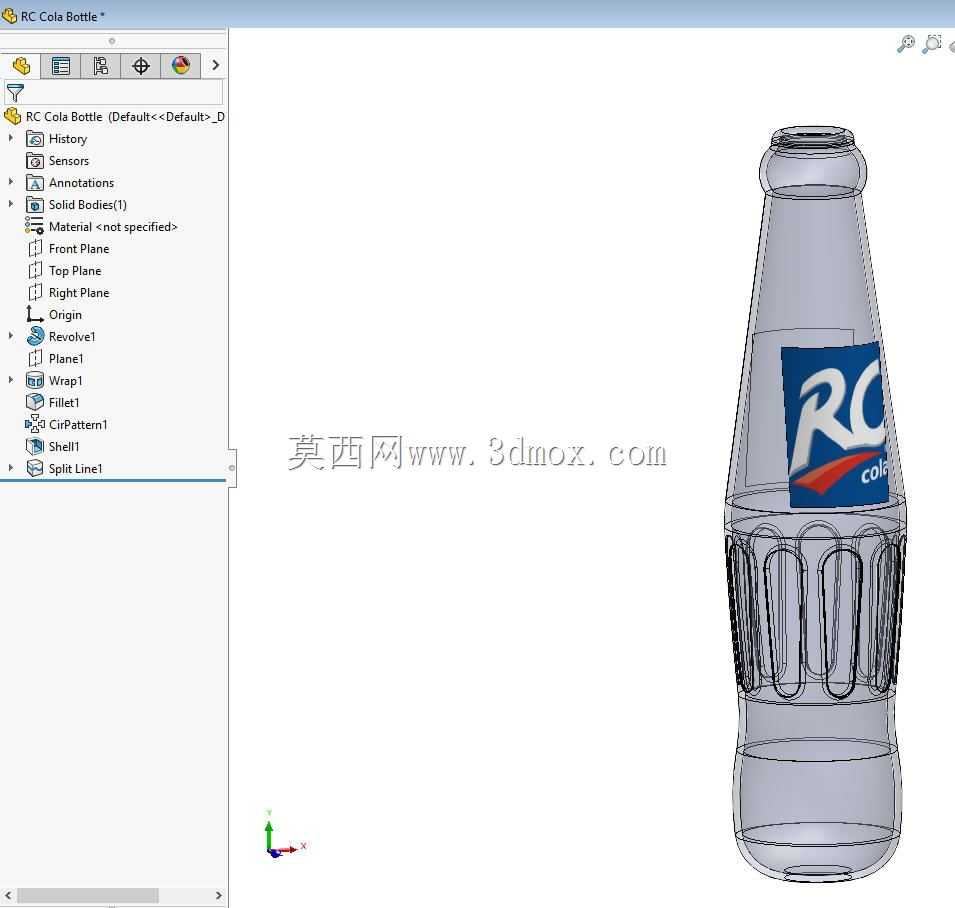Expand the History folder
The height and width of the screenshot is (908, 955).
coord(10,138)
